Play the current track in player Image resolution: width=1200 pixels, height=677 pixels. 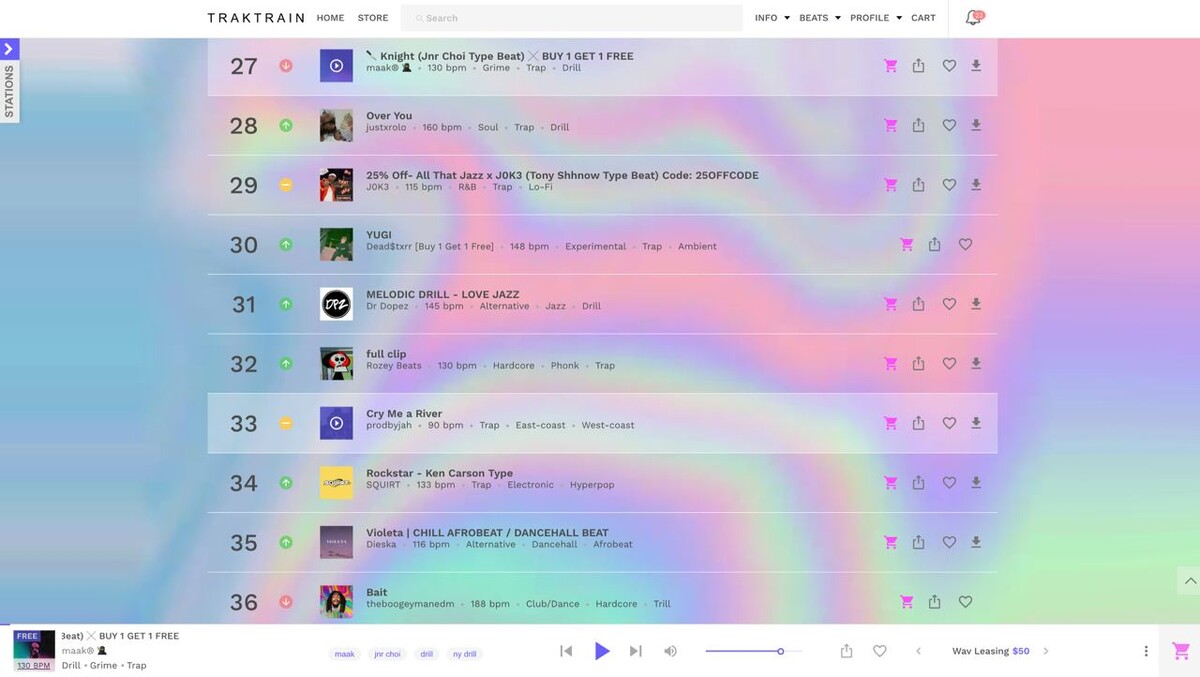tap(602, 651)
